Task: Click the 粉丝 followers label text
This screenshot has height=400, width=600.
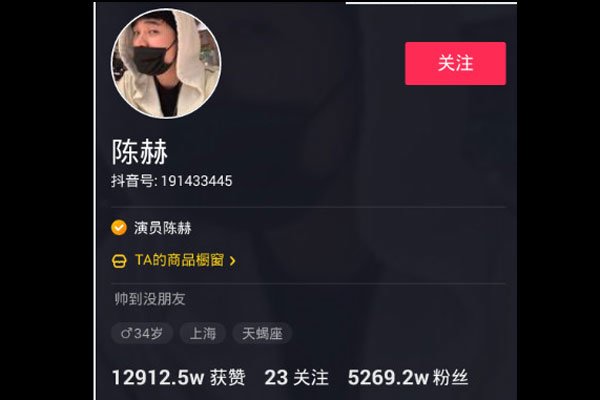Action: coord(451,377)
